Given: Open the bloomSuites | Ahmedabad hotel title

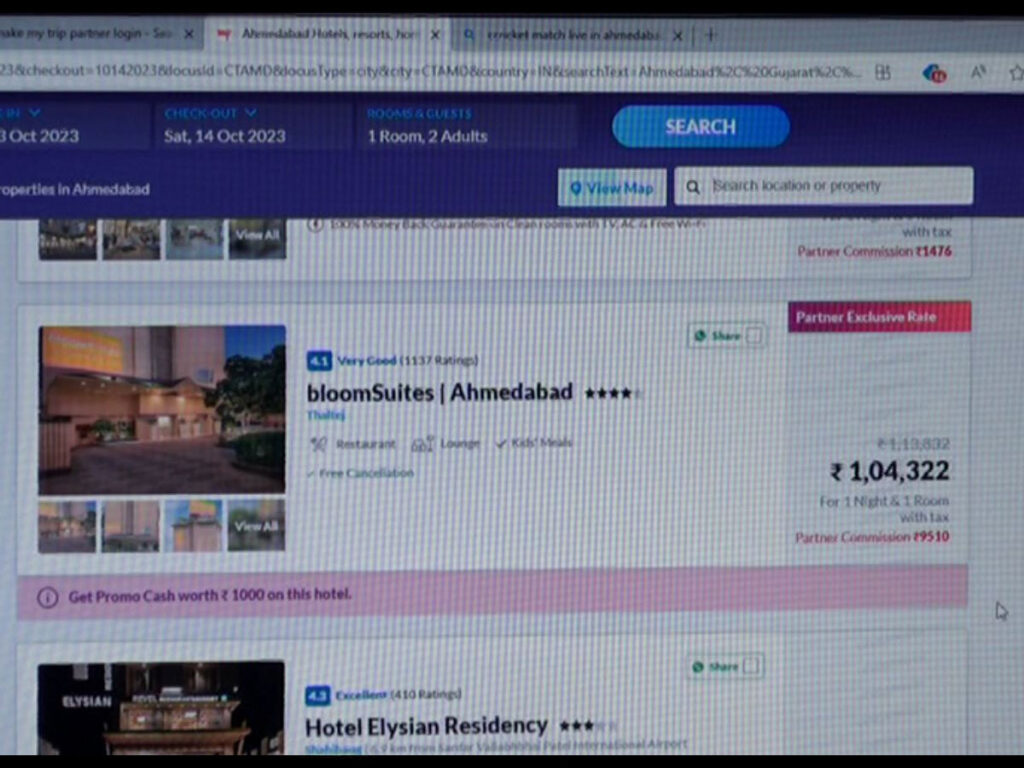Looking at the screenshot, I should tap(440, 392).
